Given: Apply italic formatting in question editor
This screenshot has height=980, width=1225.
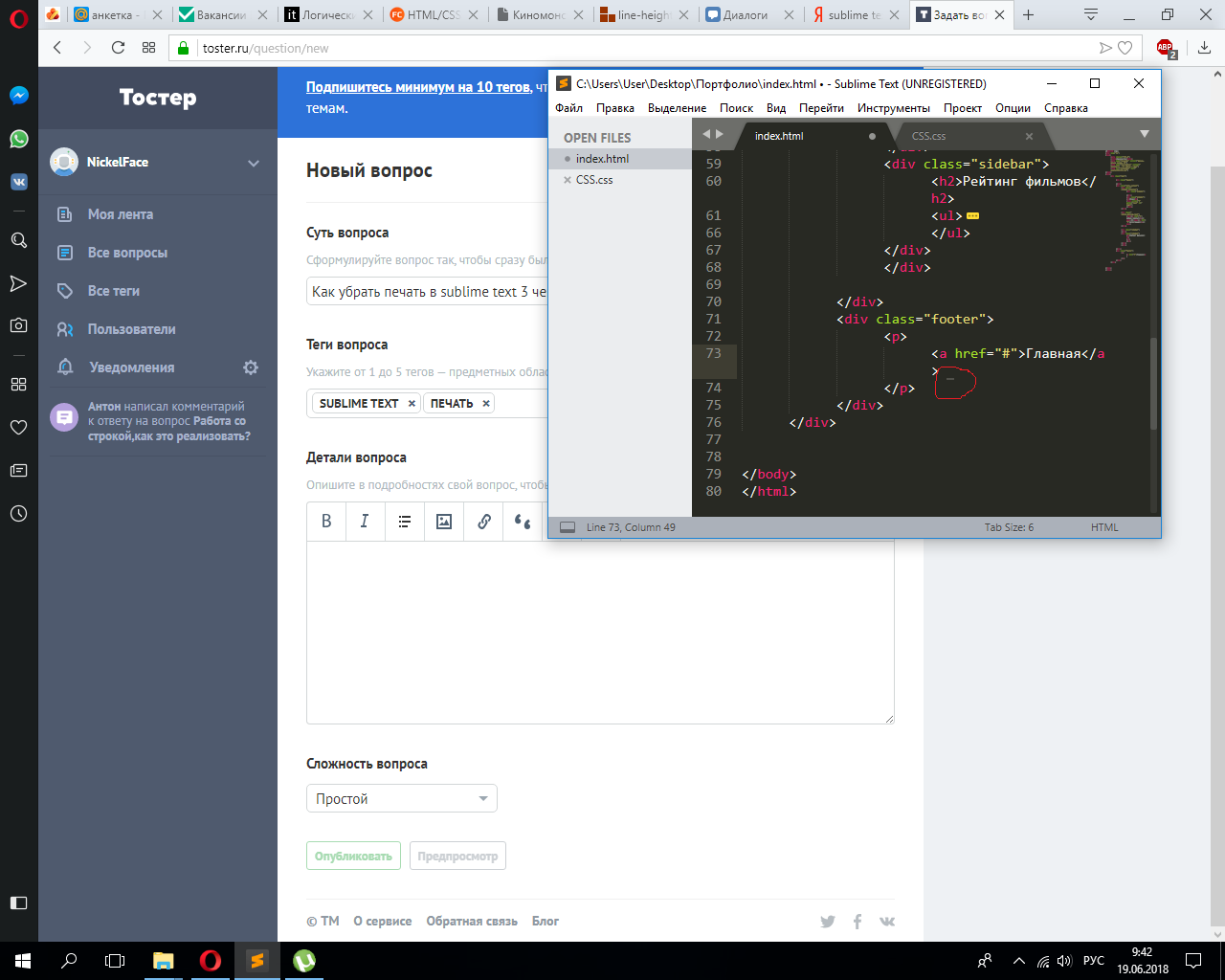Looking at the screenshot, I should [x=365, y=522].
